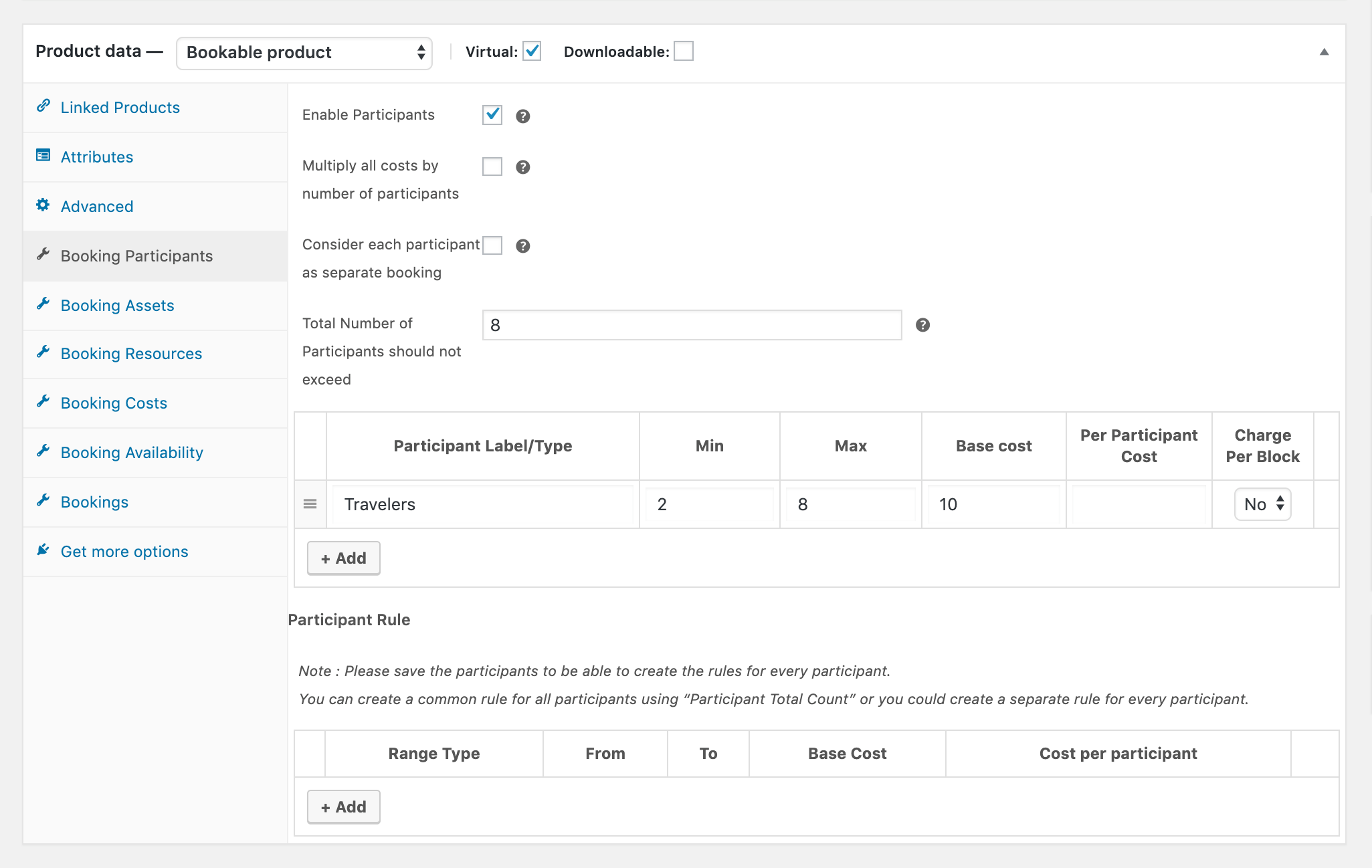Click the Booking Assets sidebar icon
The height and width of the screenshot is (868, 1372).
point(44,304)
